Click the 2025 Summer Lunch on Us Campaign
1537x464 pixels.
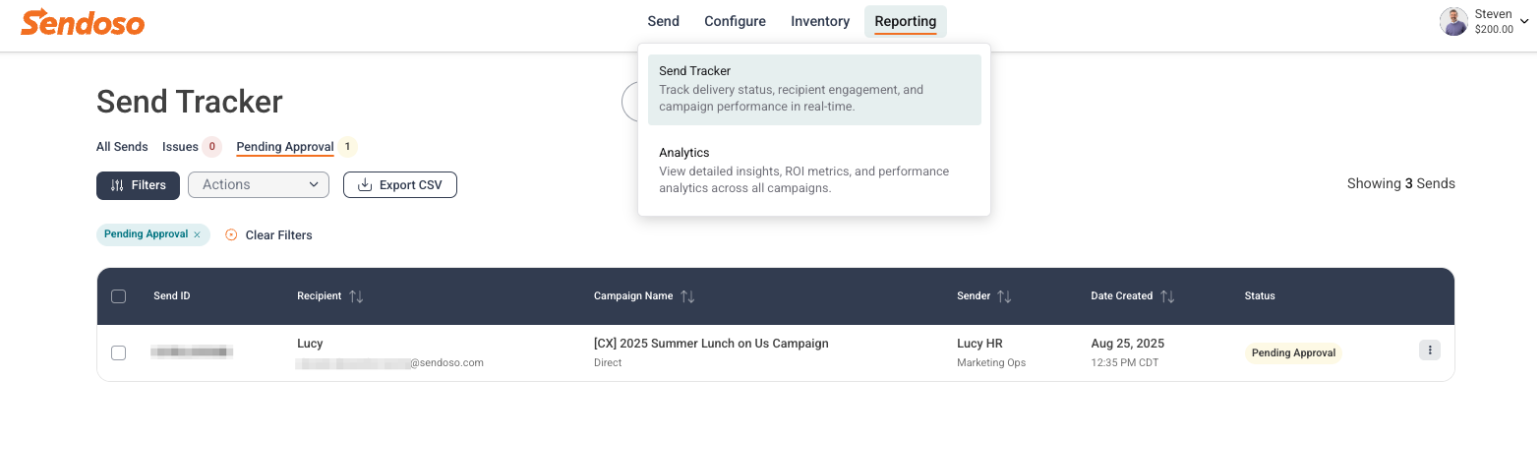click(711, 343)
